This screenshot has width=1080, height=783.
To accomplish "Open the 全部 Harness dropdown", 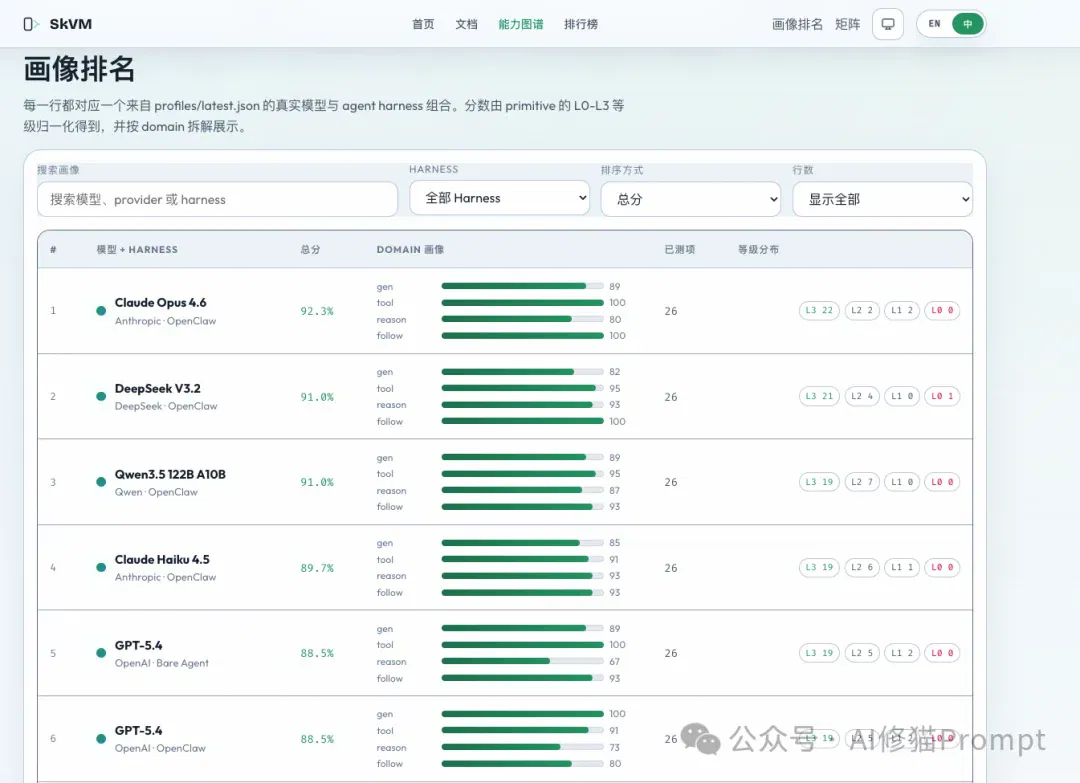I will click(499, 198).
